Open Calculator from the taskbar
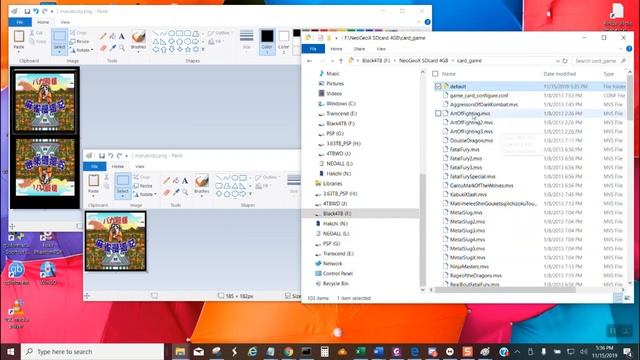Viewport: 640px width, 360px height. 324,351
